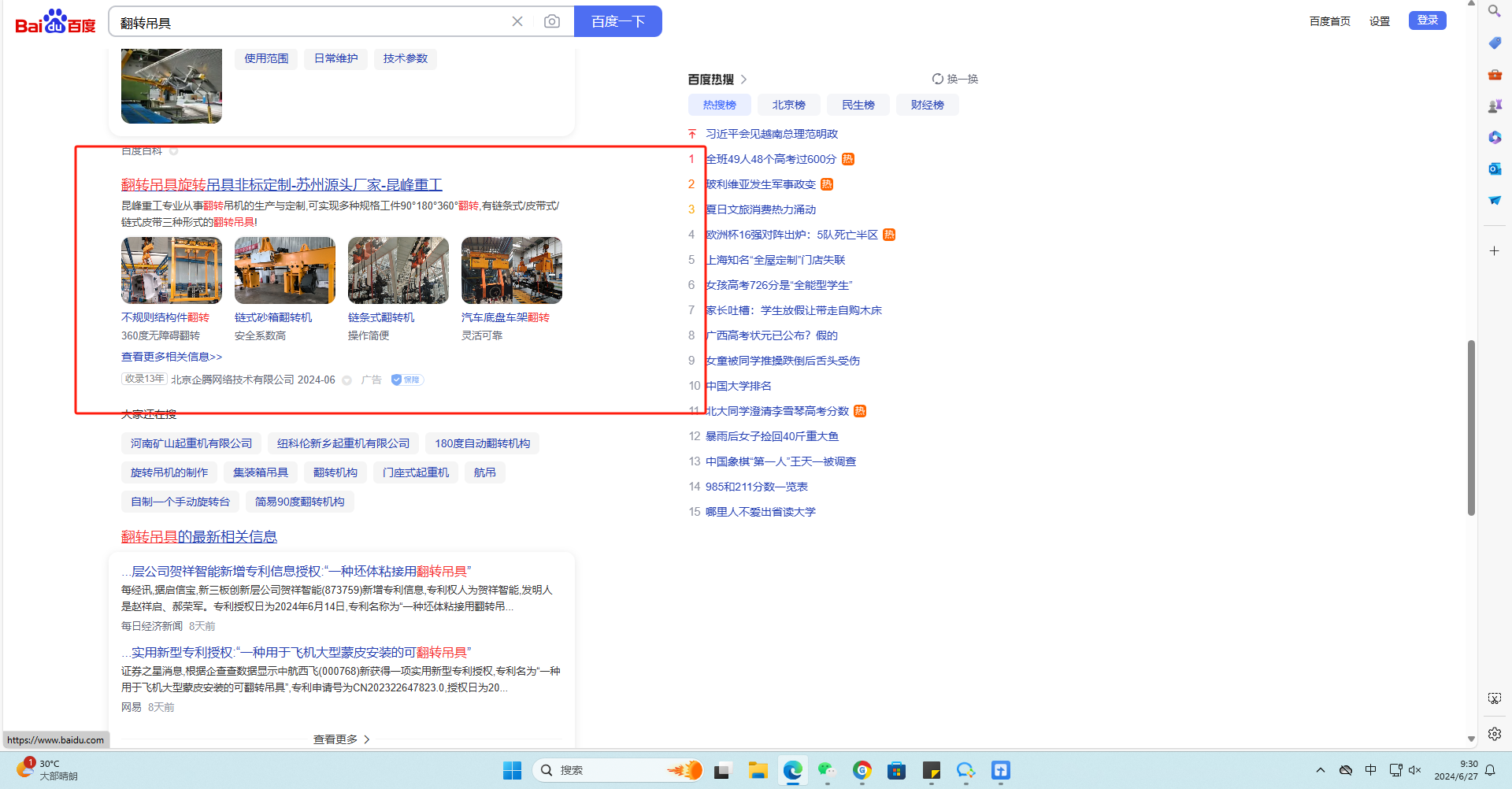Open 查看更多相关信息 link
The image size is (1512, 789).
tap(172, 357)
